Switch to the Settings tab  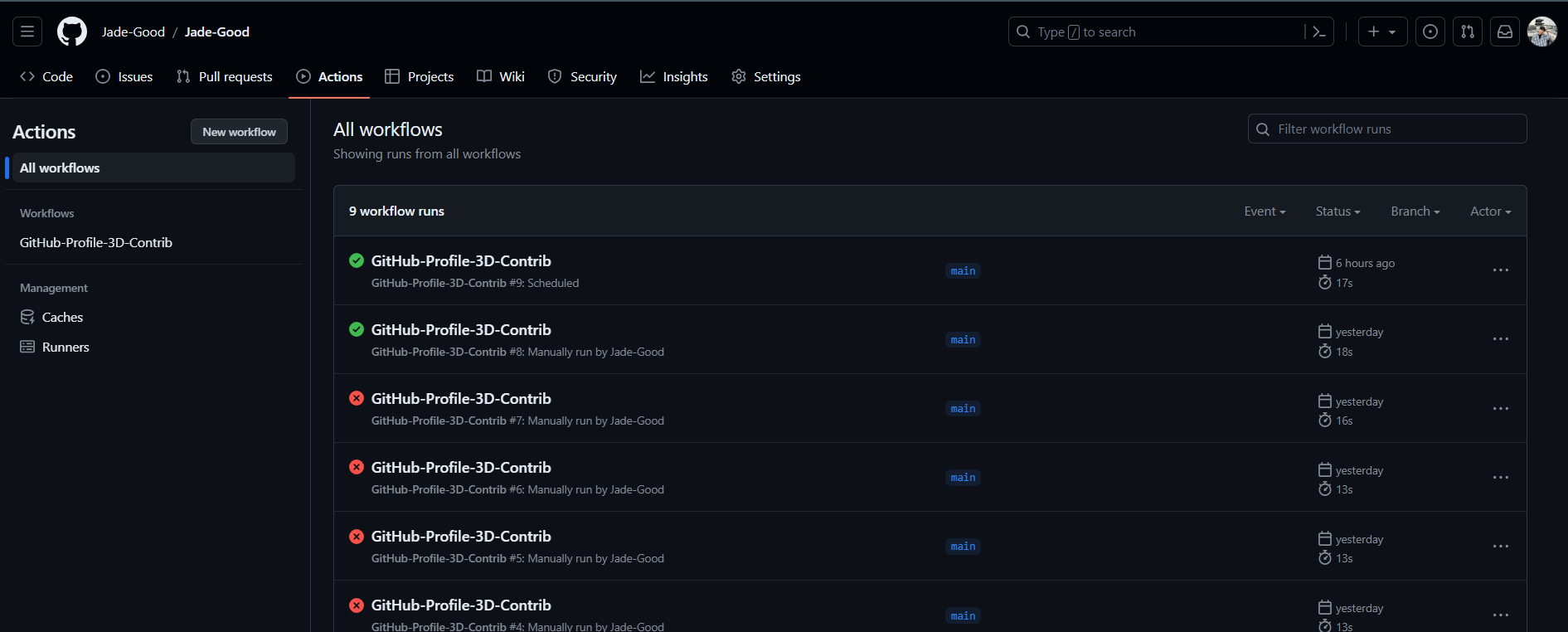tap(766, 76)
